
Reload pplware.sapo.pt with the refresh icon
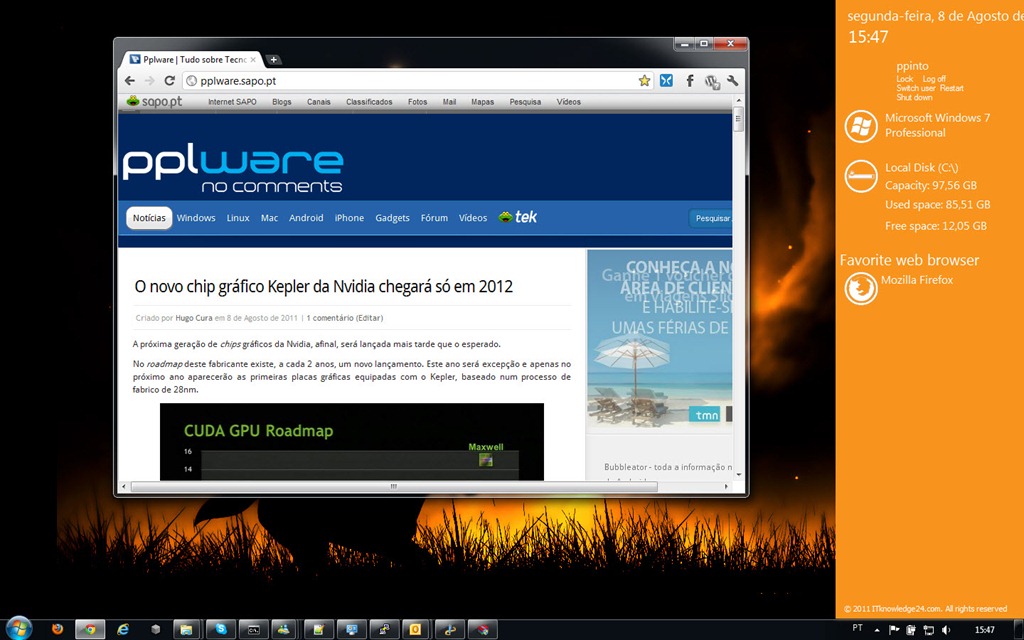pyautogui.click(x=168, y=80)
